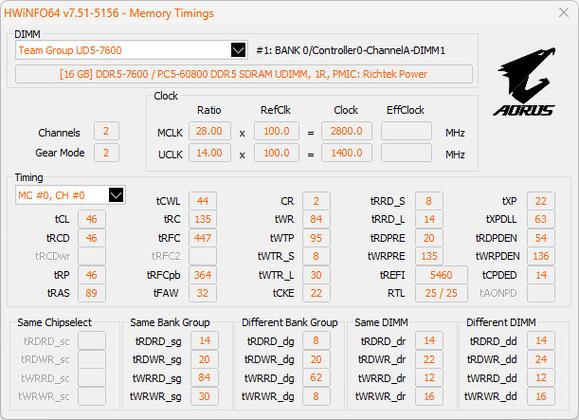Viewport: 579px width, 420px height.
Task: Open the Team Group UD5-7600 DIMM dropdown
Action: pos(238,50)
